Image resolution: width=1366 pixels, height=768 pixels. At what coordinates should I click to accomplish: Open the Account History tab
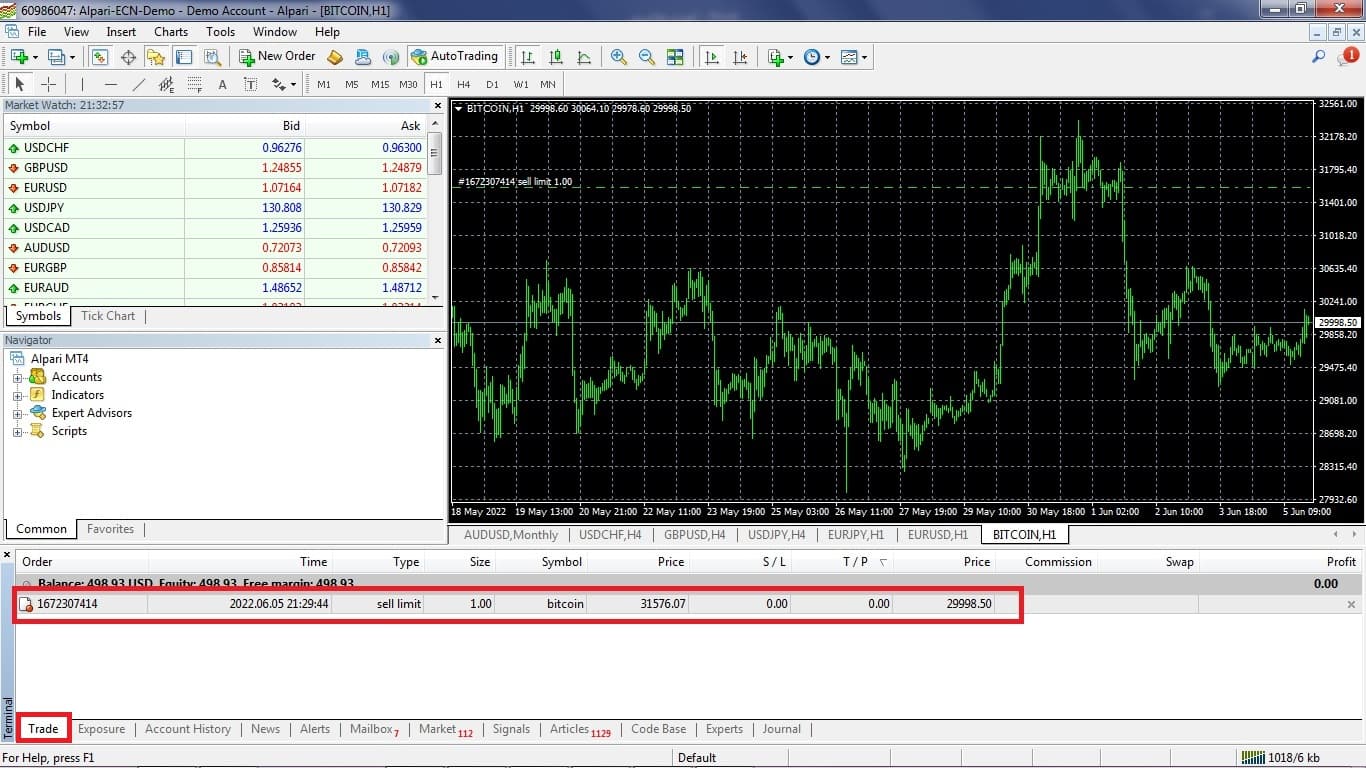pyautogui.click(x=188, y=729)
